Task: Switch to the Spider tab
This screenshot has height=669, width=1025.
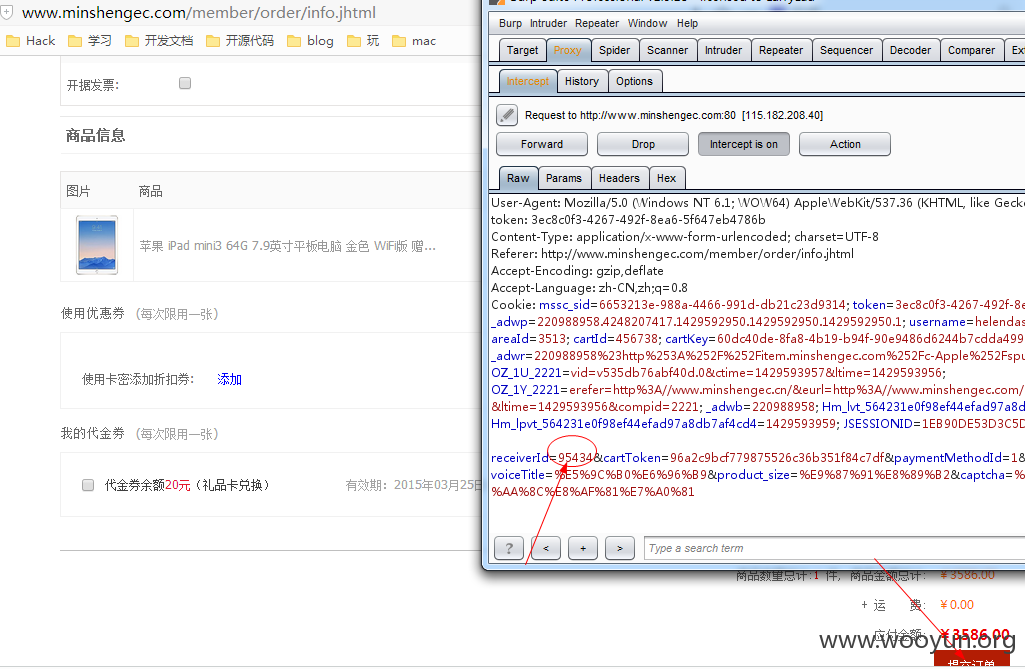Action: [614, 50]
